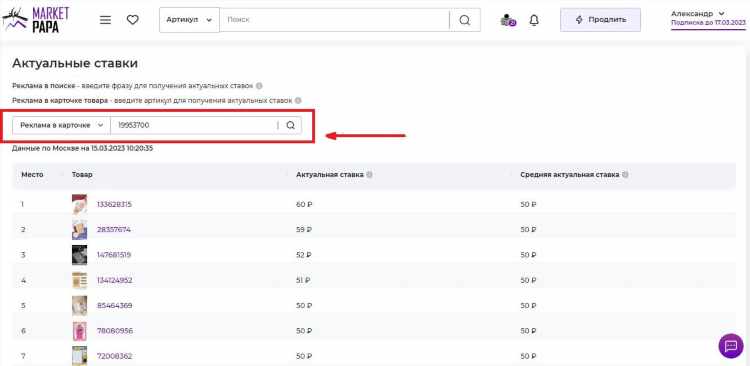Image resolution: width=750 pixels, height=366 pixels.
Task: Click the top search magnifier icon
Action: 464,20
